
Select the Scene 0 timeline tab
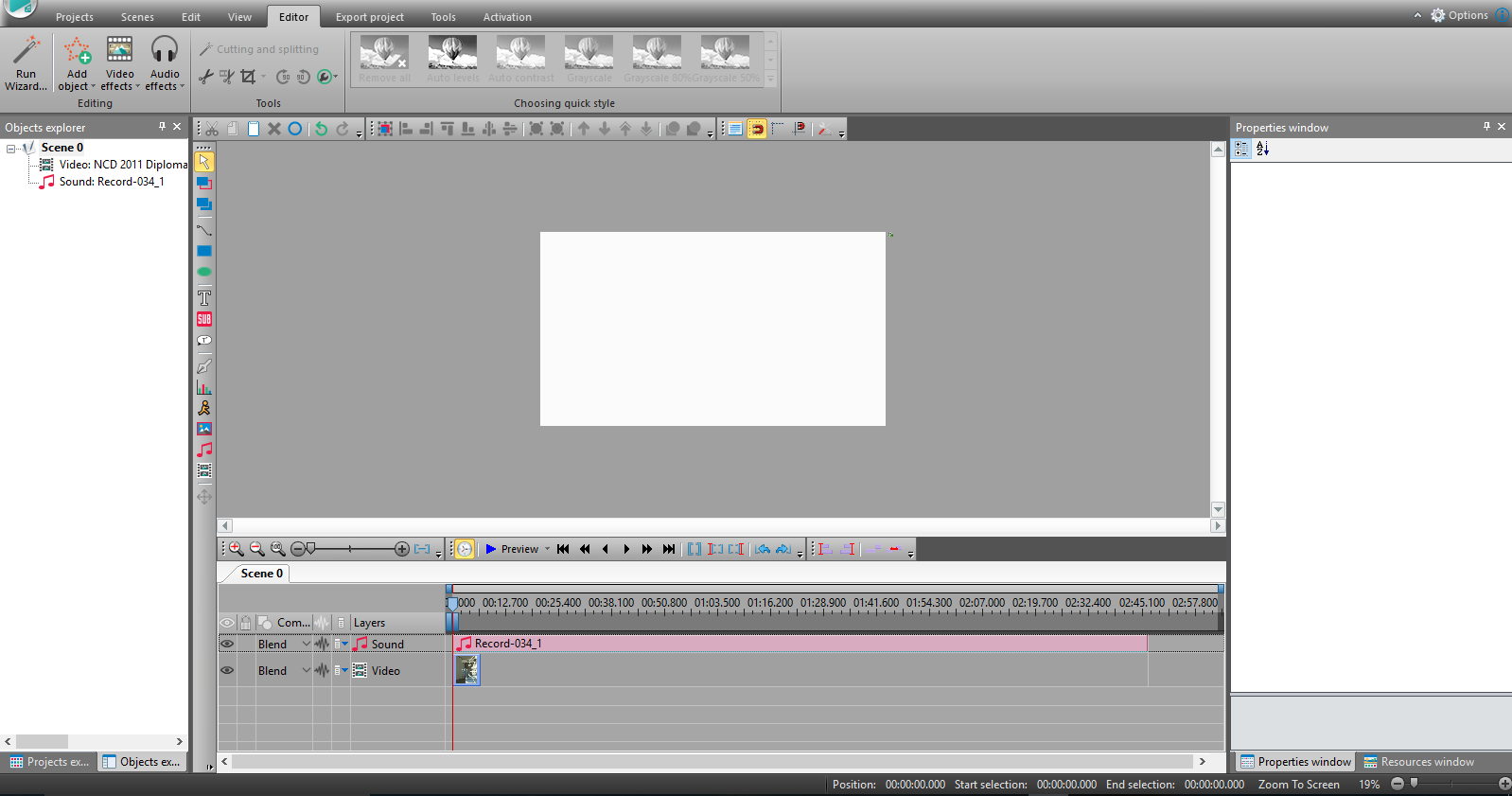[x=261, y=574]
